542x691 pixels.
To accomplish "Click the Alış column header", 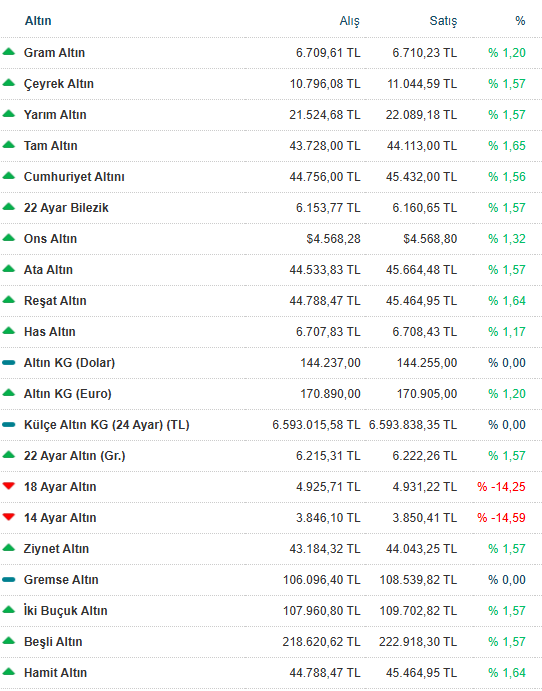I will 349,21.
